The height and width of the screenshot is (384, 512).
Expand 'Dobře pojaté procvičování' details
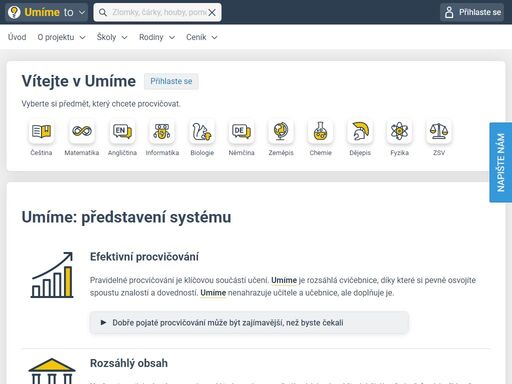pyautogui.click(x=249, y=322)
